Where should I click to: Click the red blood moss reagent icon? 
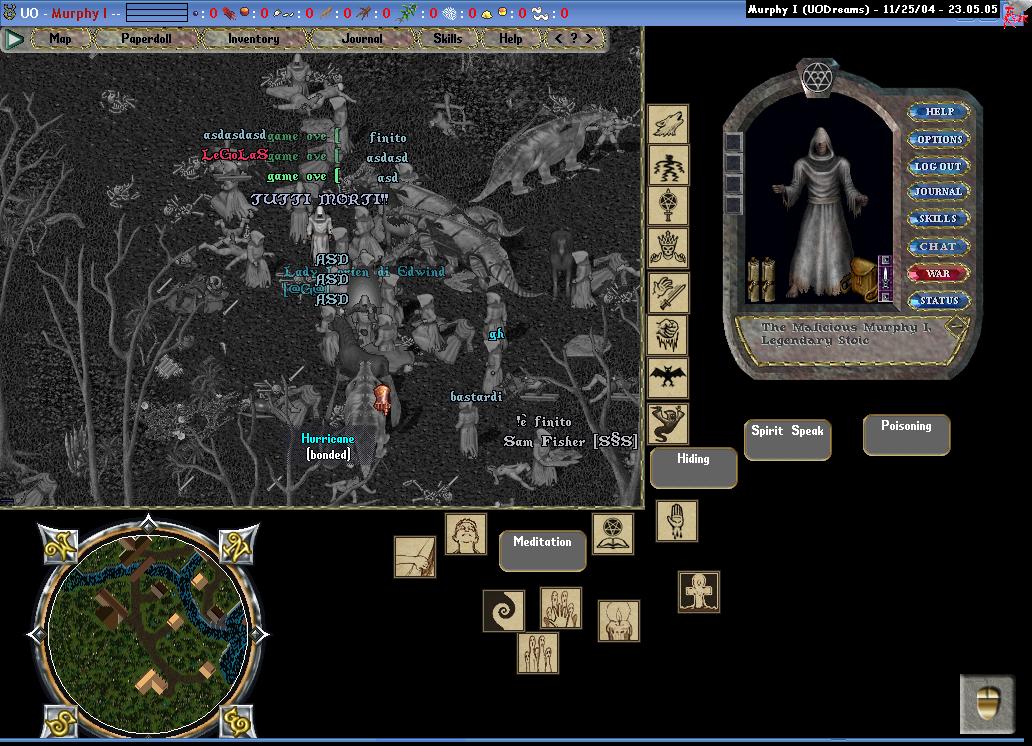pos(229,13)
